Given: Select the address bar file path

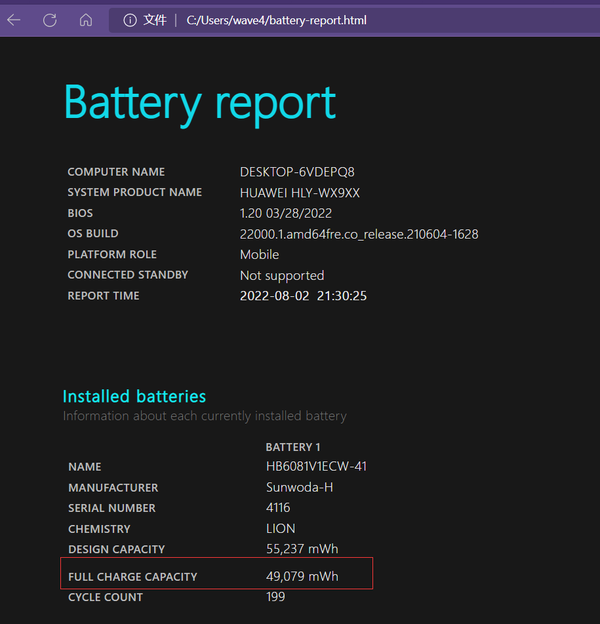Looking at the screenshot, I should pyautogui.click(x=277, y=20).
